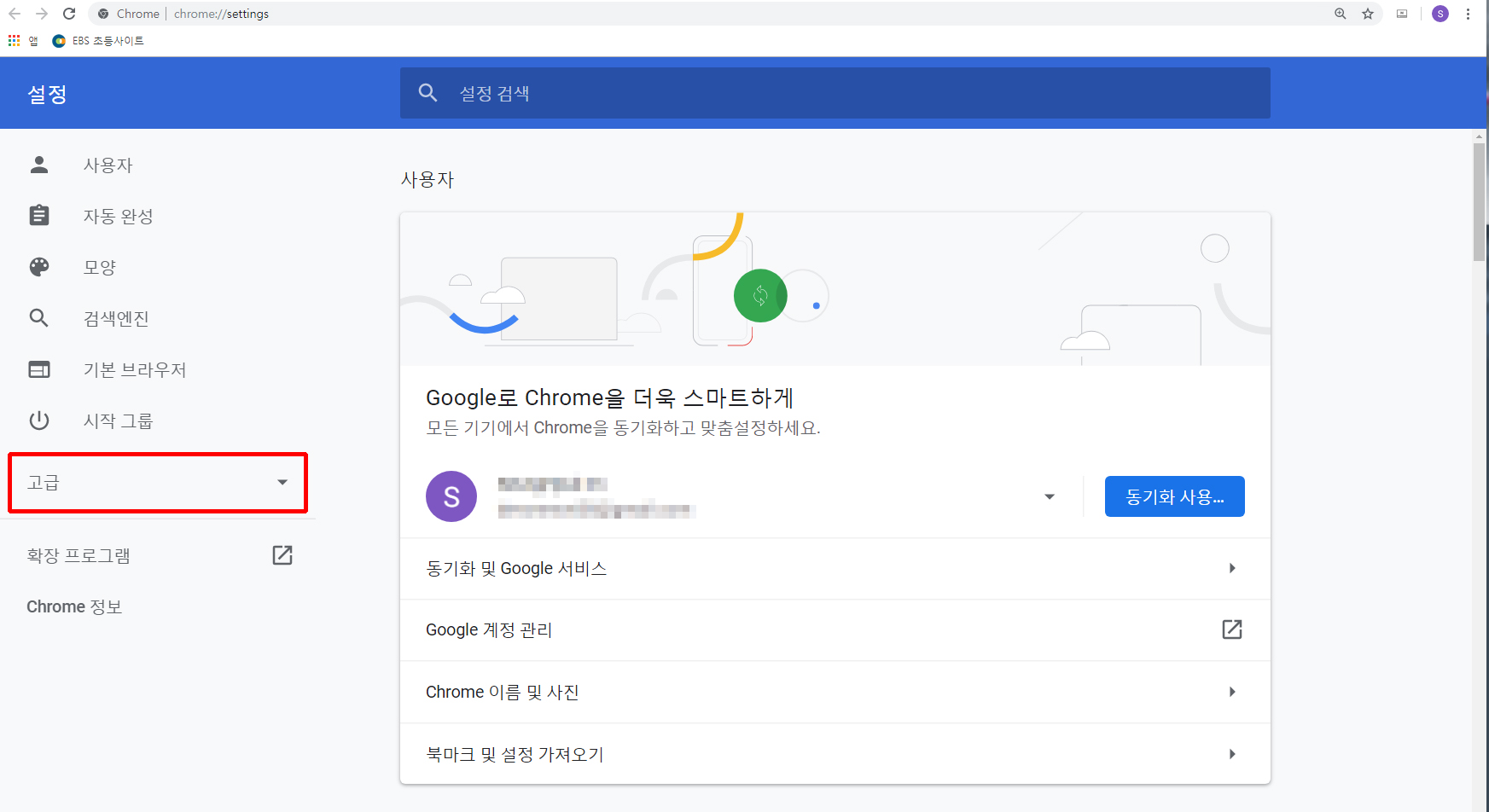Bookmark this page with the star icon
Image resolution: width=1489 pixels, height=812 pixels.
pyautogui.click(x=1368, y=14)
